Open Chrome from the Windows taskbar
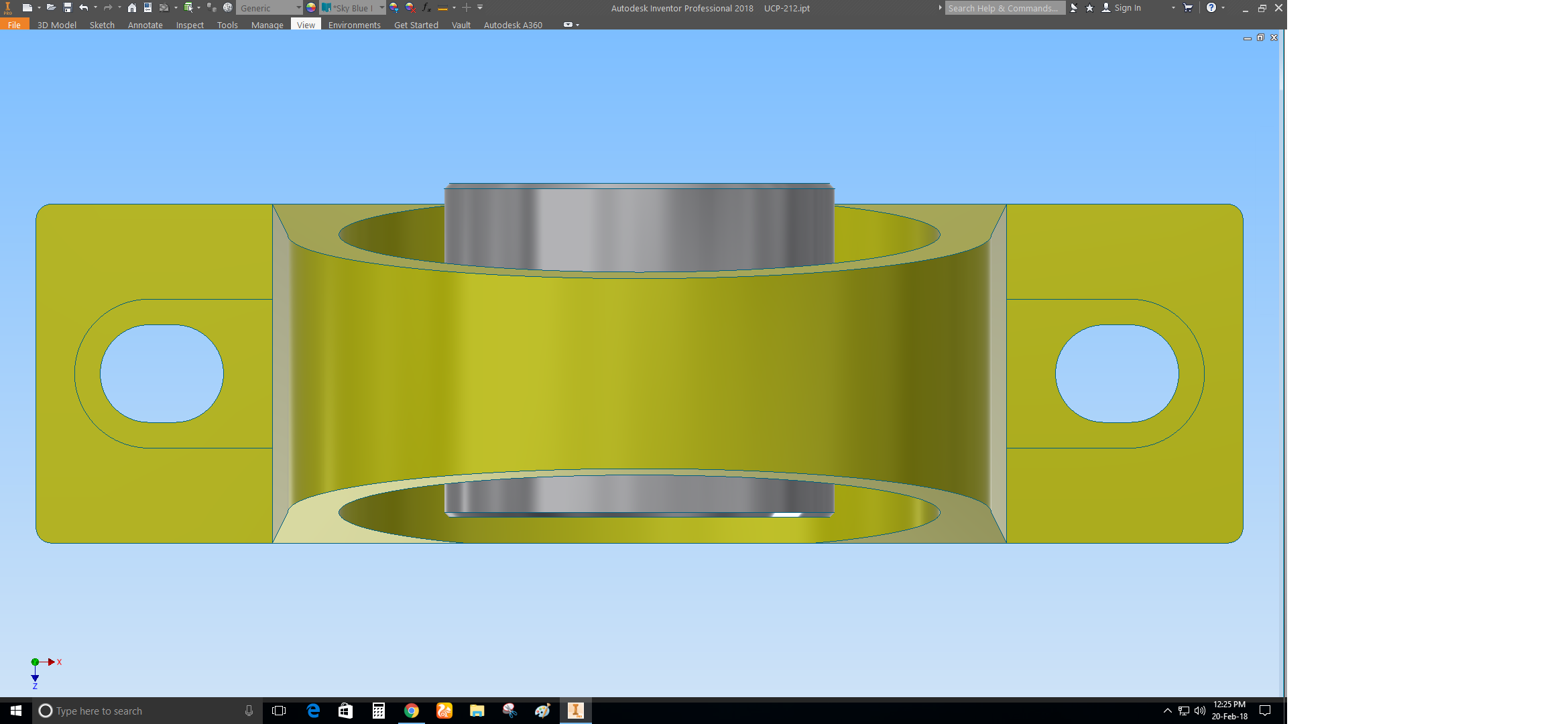 (x=412, y=711)
